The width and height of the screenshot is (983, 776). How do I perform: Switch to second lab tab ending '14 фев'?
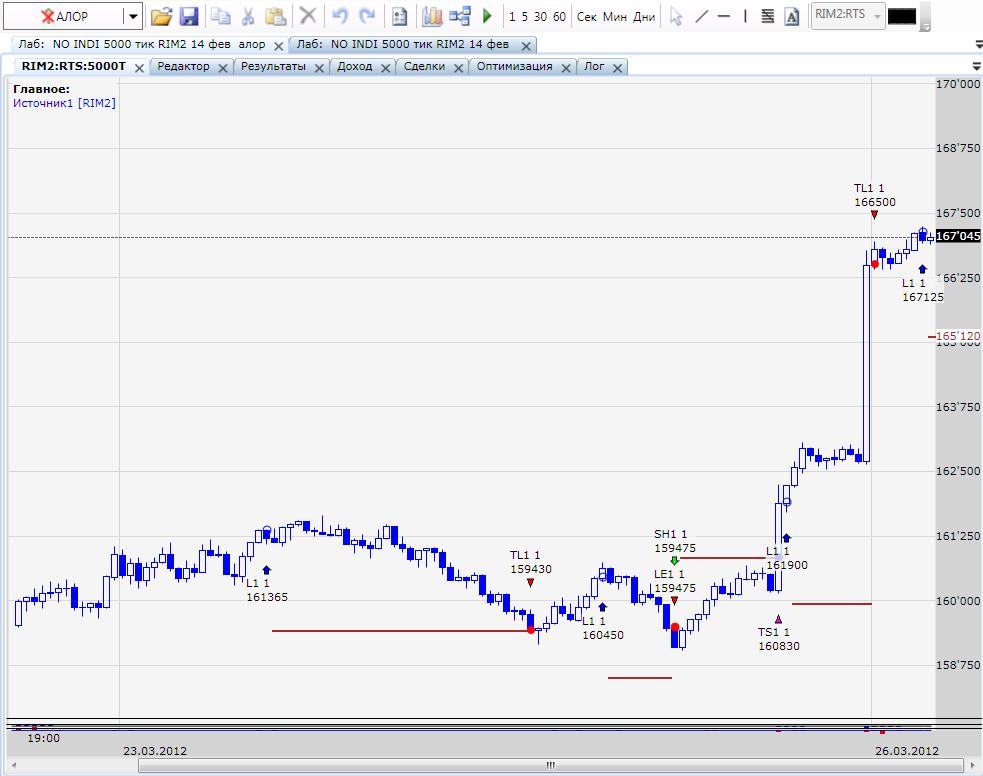(402, 45)
